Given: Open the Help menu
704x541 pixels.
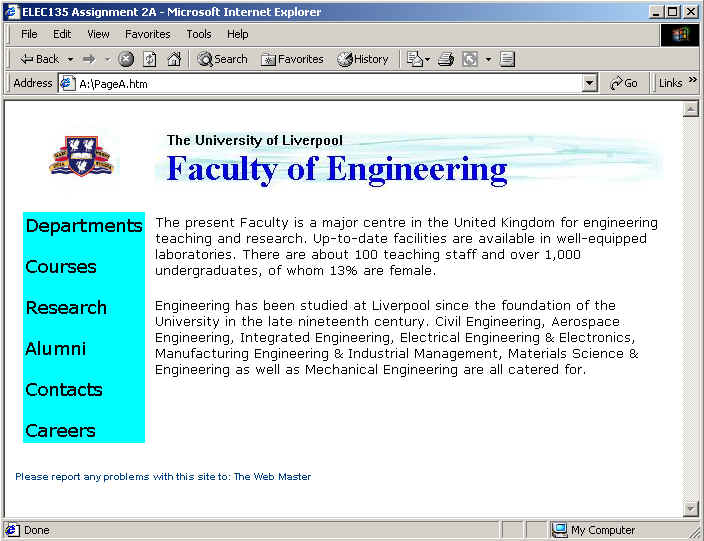Looking at the screenshot, I should (x=238, y=34).
